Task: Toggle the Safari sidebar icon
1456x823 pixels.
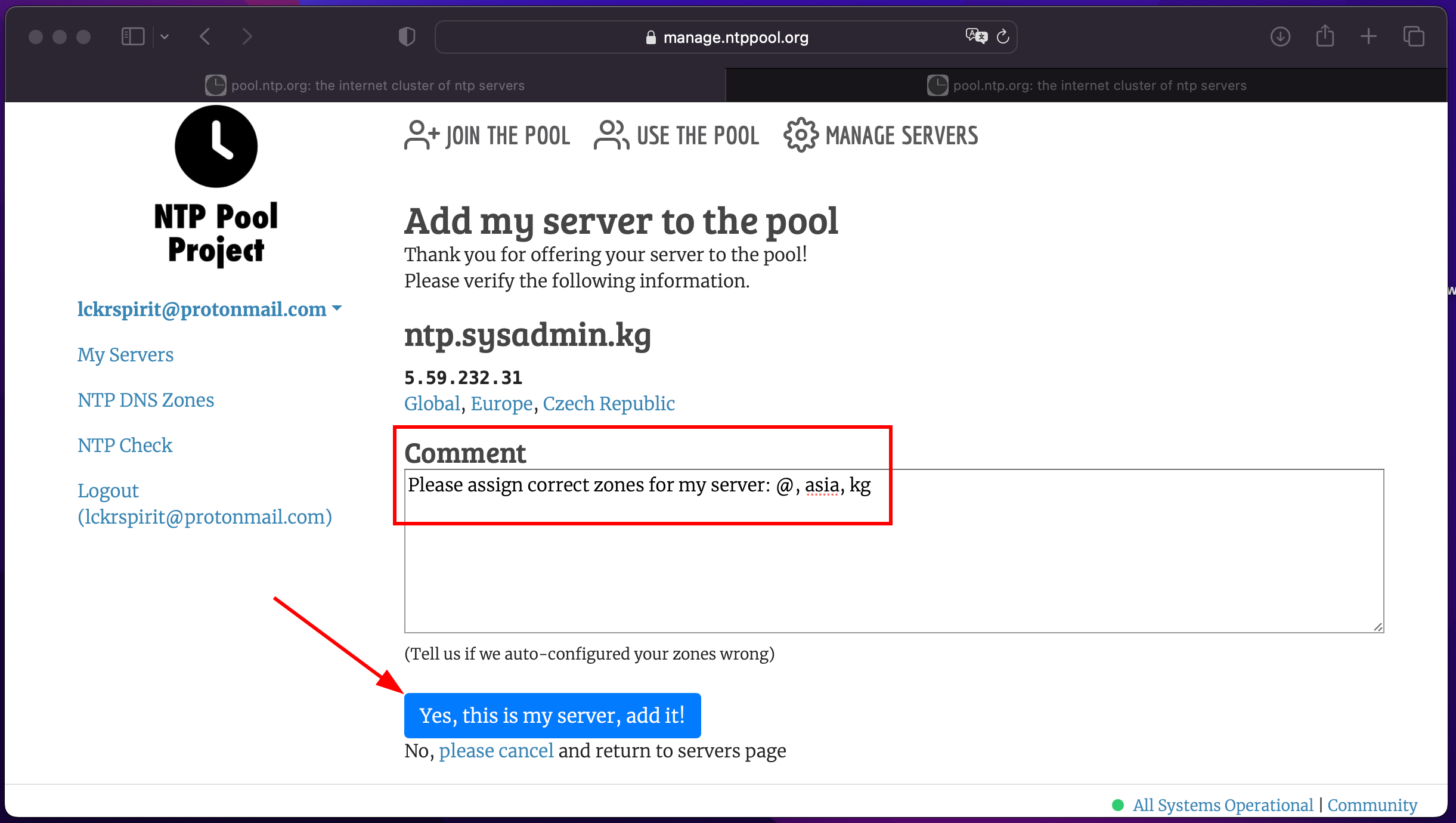Action: coord(133,37)
